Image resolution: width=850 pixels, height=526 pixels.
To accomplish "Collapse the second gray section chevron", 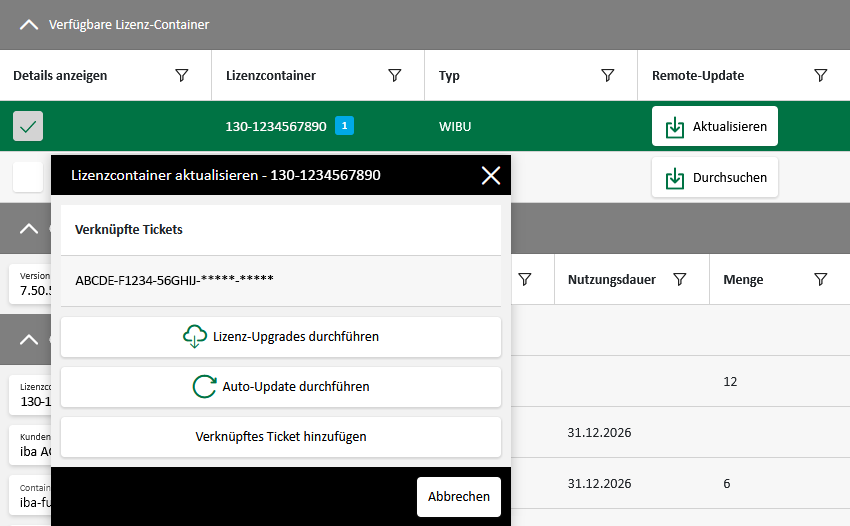I will [28, 228].
